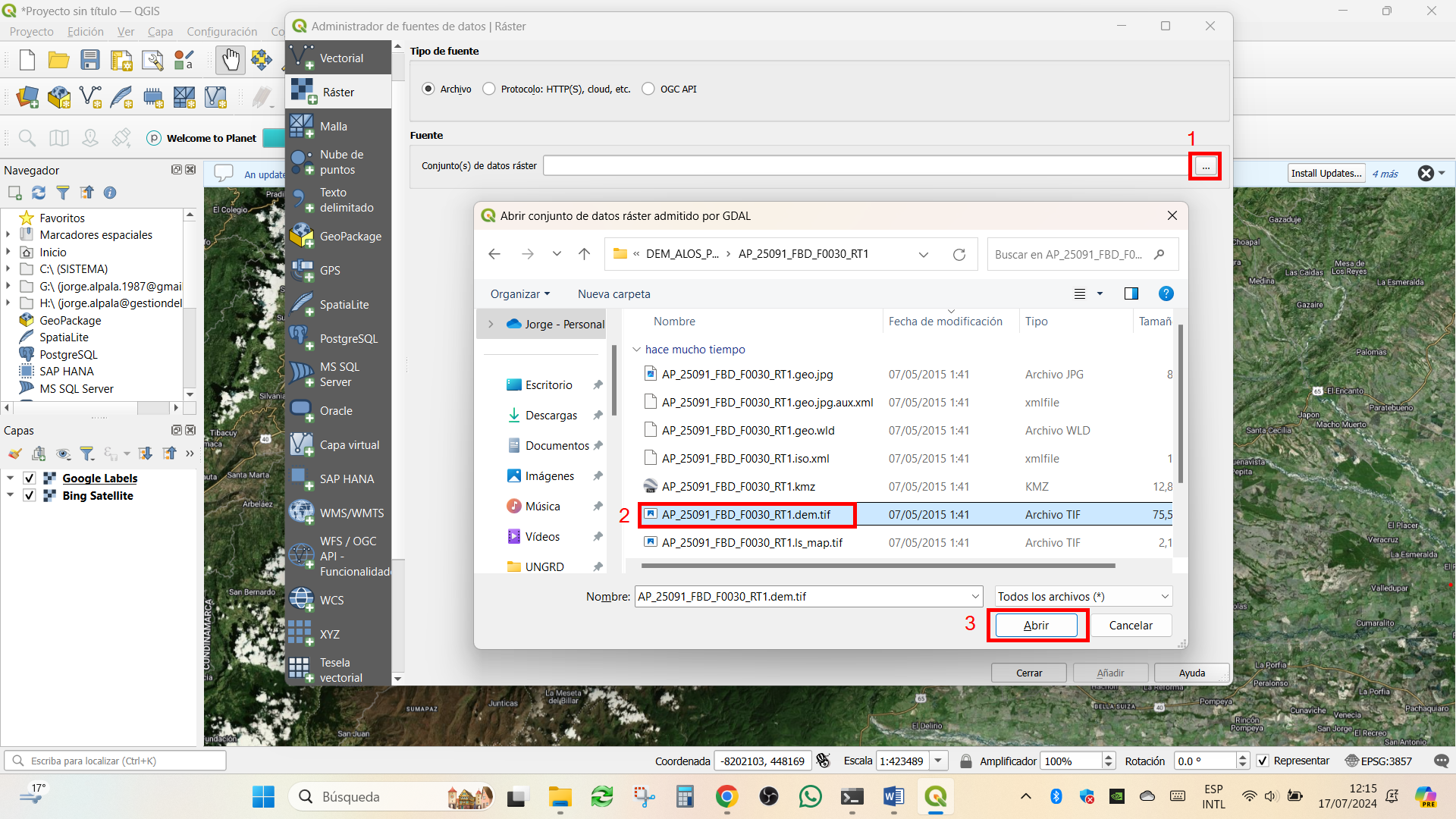Select the Vectorial source type icon
Screen dimensions: 1456x819
point(302,58)
